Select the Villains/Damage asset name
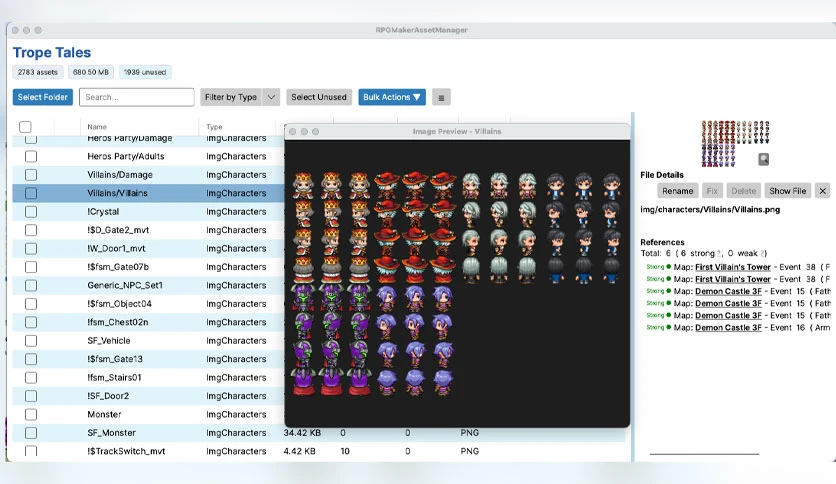This screenshot has height=484, width=836. (x=120, y=175)
